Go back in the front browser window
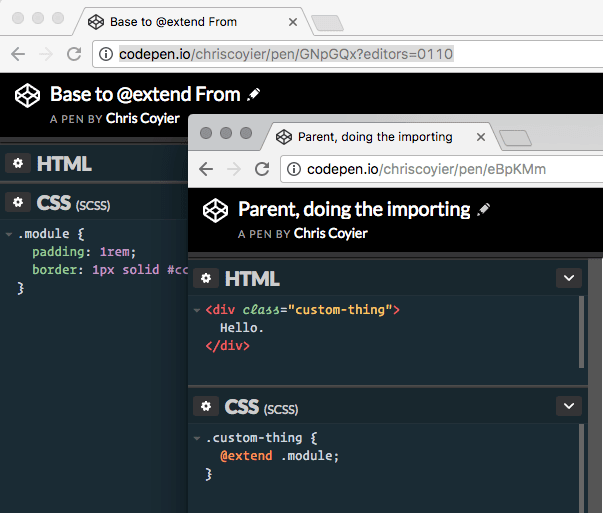603x513 pixels. [206, 169]
